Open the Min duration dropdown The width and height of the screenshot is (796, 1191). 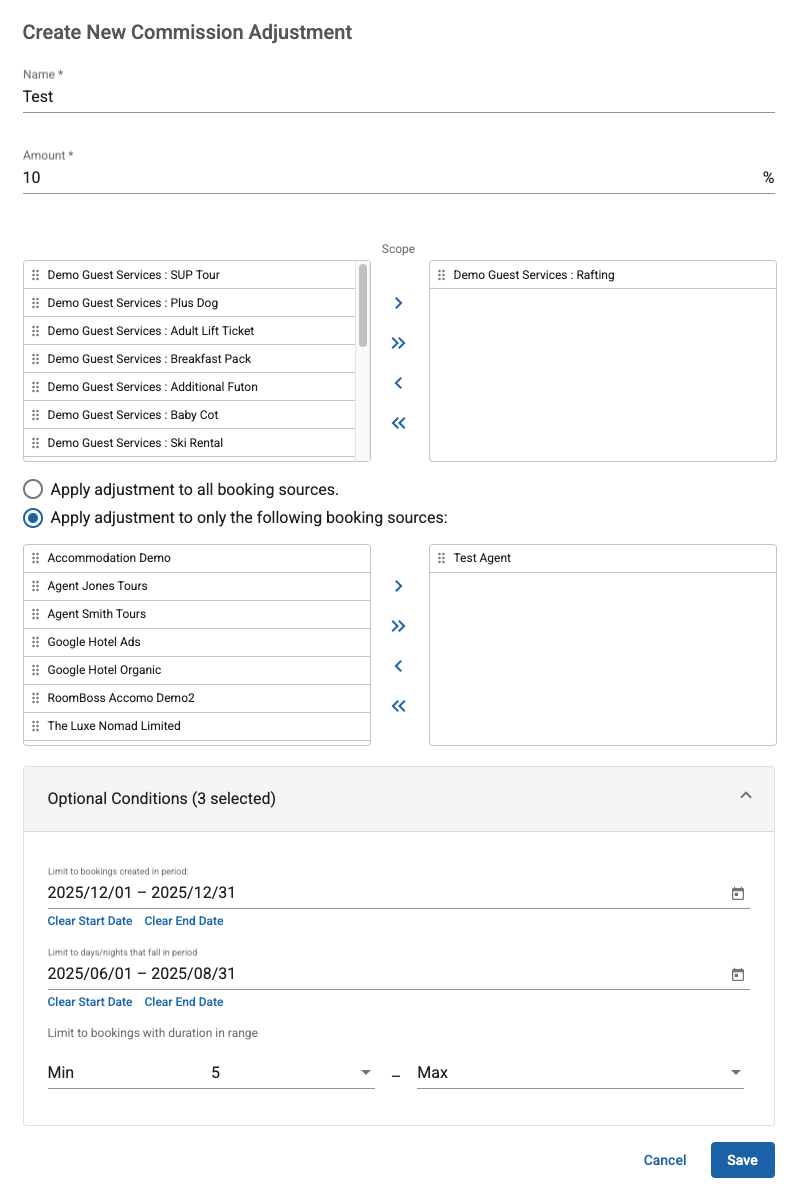[366, 1072]
